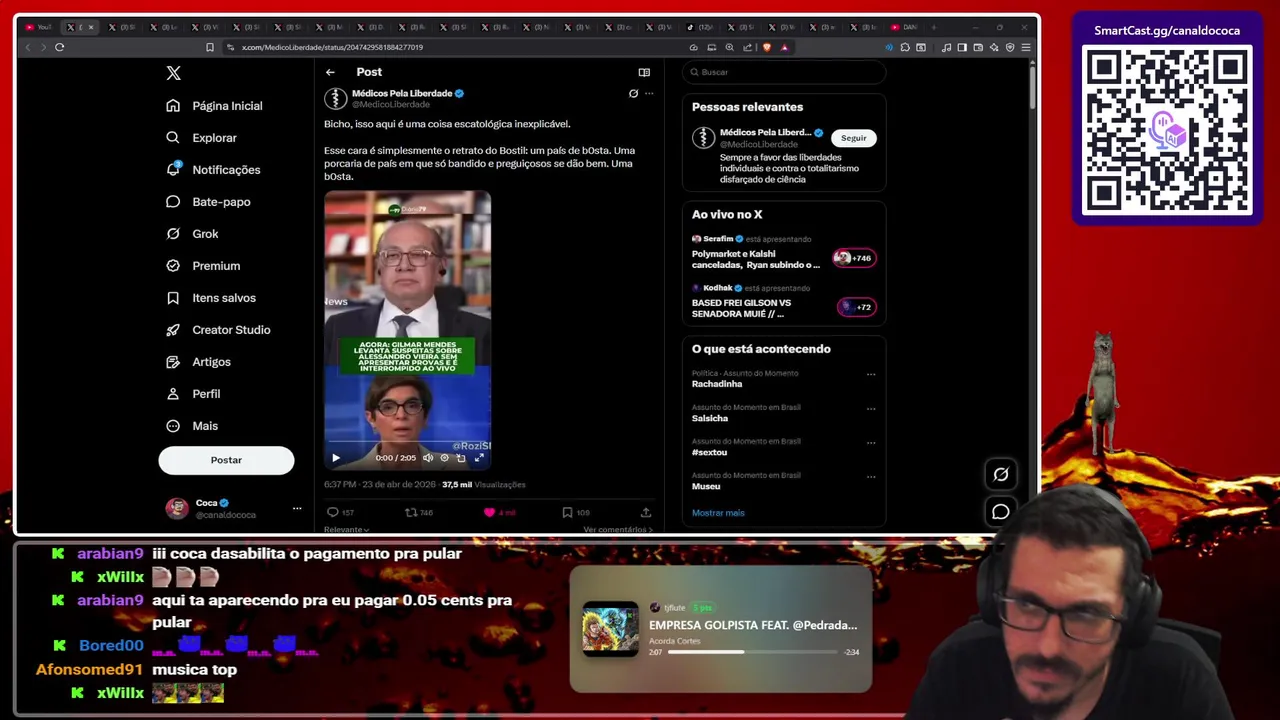Viewport: 1280px width, 720px height.
Task: Open video settings gear
Action: click(x=445, y=458)
